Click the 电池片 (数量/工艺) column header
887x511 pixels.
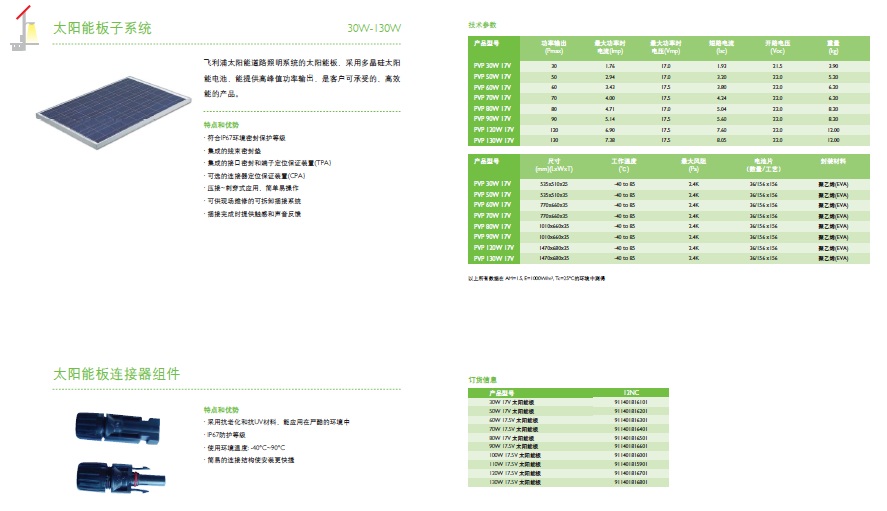[x=763, y=165]
